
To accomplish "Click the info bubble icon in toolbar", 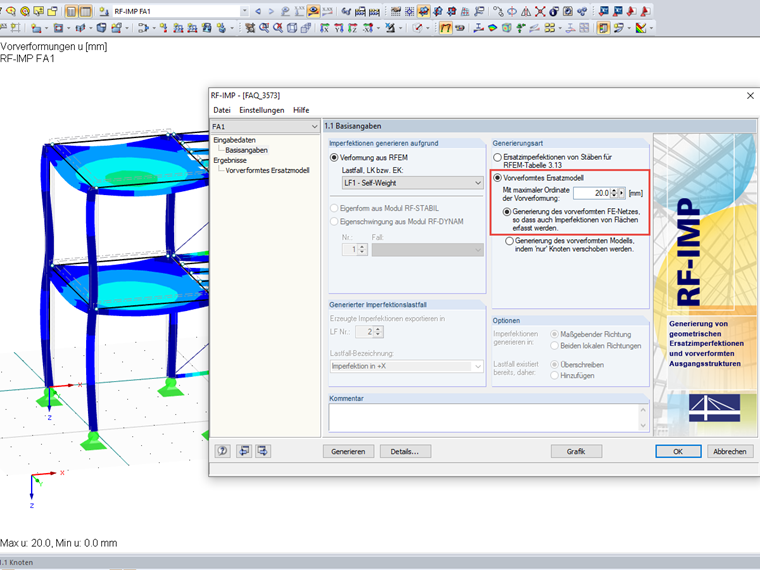I will point(554,11).
